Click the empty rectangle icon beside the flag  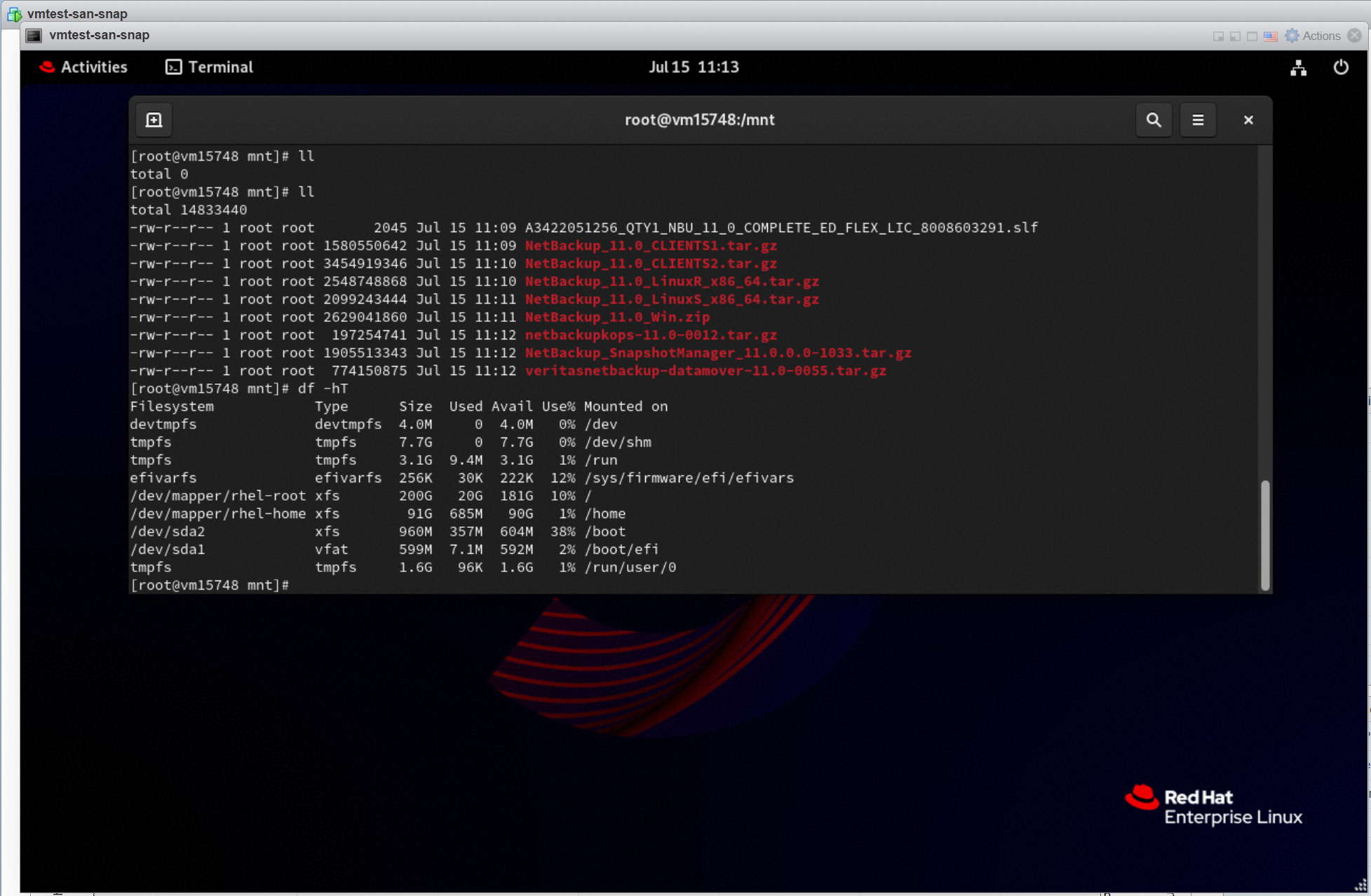point(1252,36)
